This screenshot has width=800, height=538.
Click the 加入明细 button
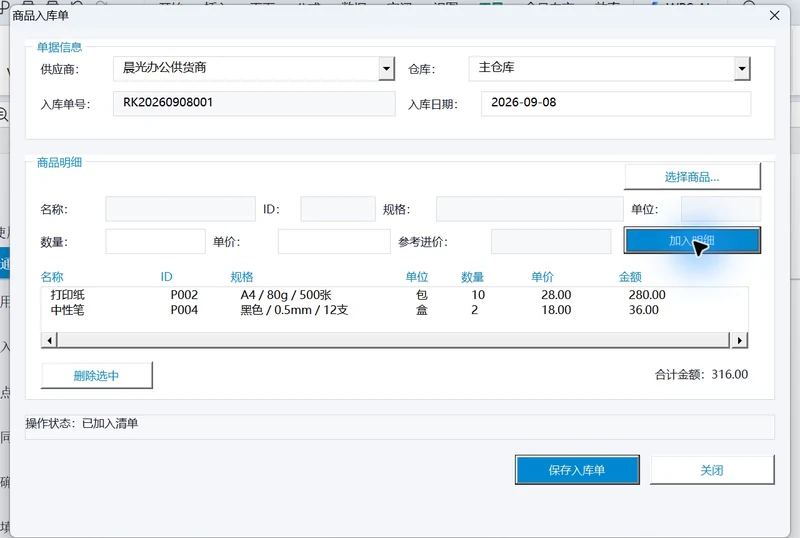pyautogui.click(x=692, y=240)
